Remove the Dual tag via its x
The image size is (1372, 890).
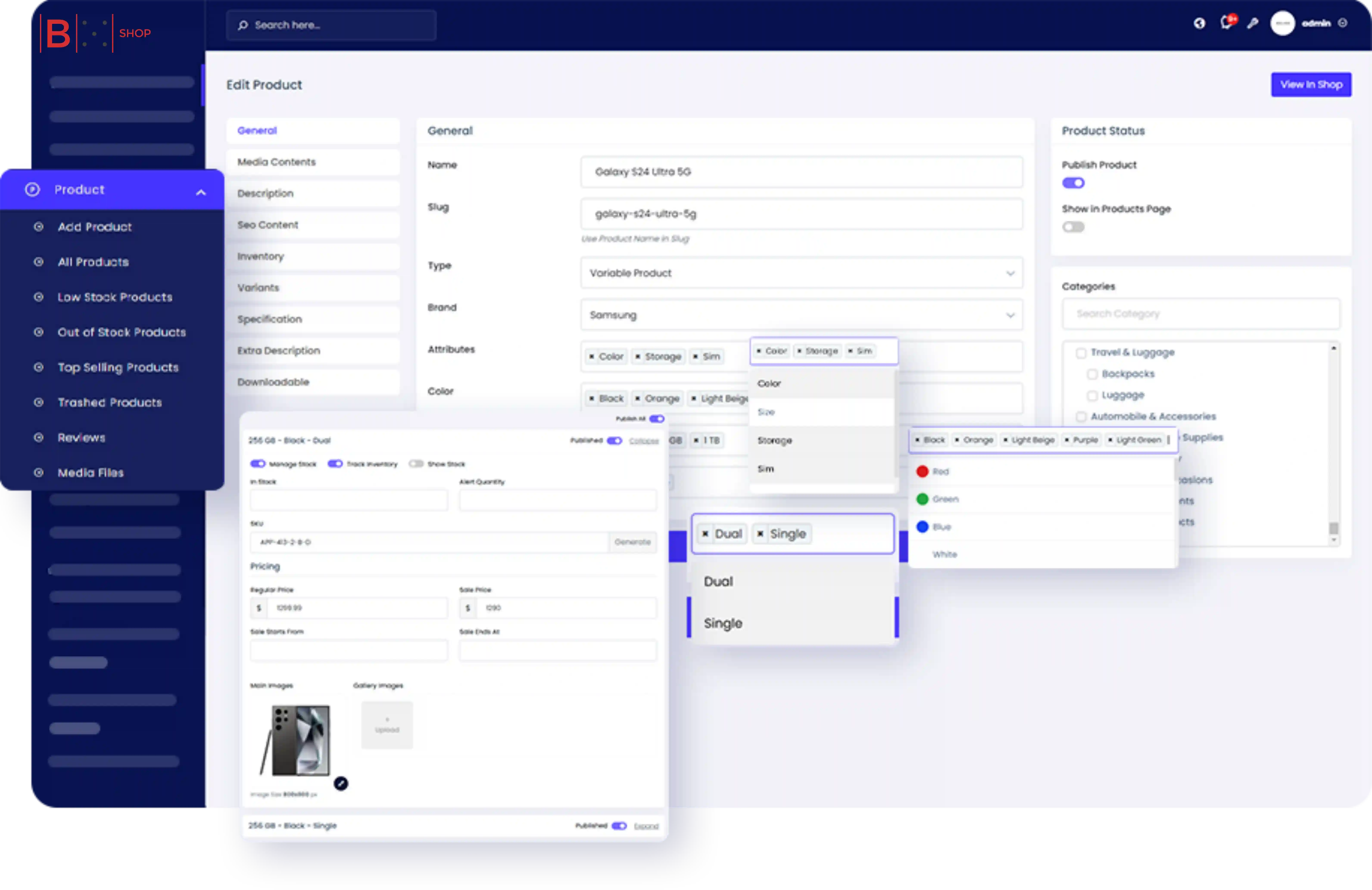(x=705, y=534)
